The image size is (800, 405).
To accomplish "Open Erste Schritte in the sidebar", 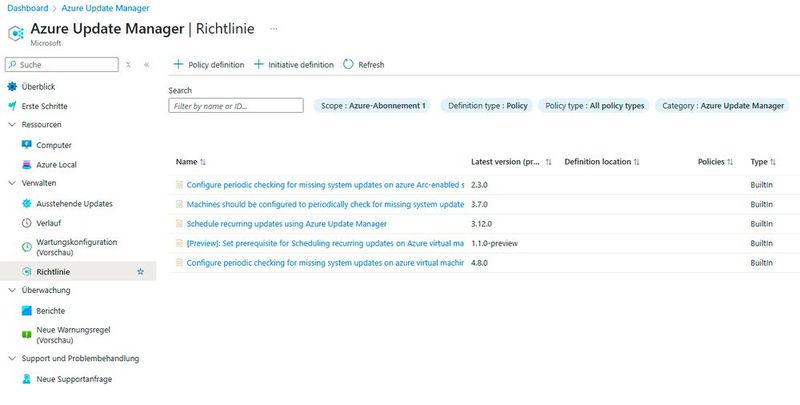I will click(x=44, y=106).
